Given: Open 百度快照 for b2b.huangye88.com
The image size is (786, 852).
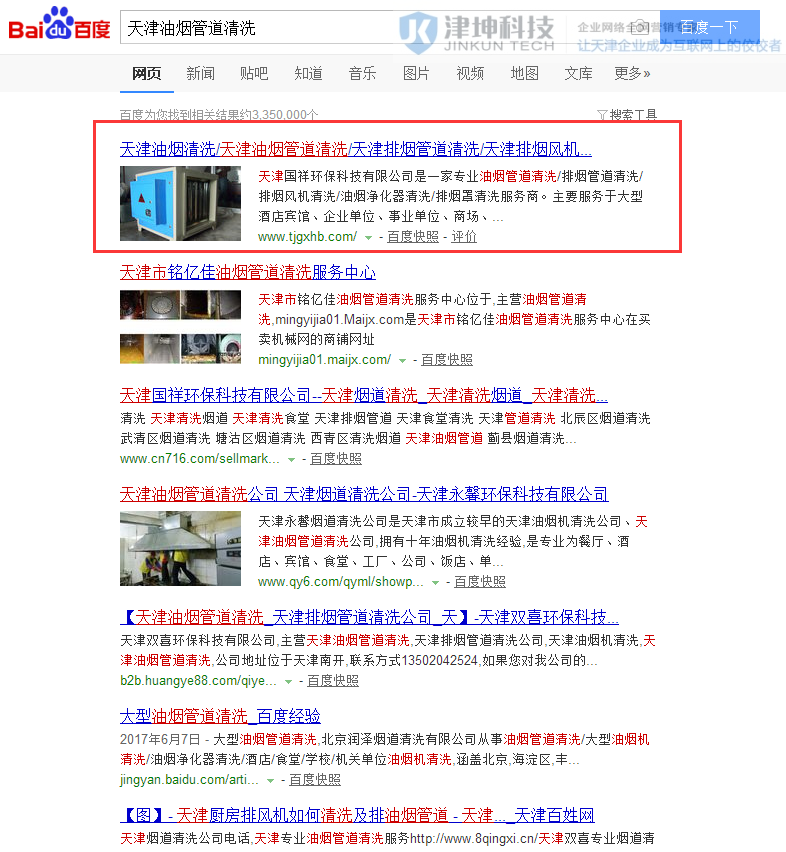Looking at the screenshot, I should (333, 681).
